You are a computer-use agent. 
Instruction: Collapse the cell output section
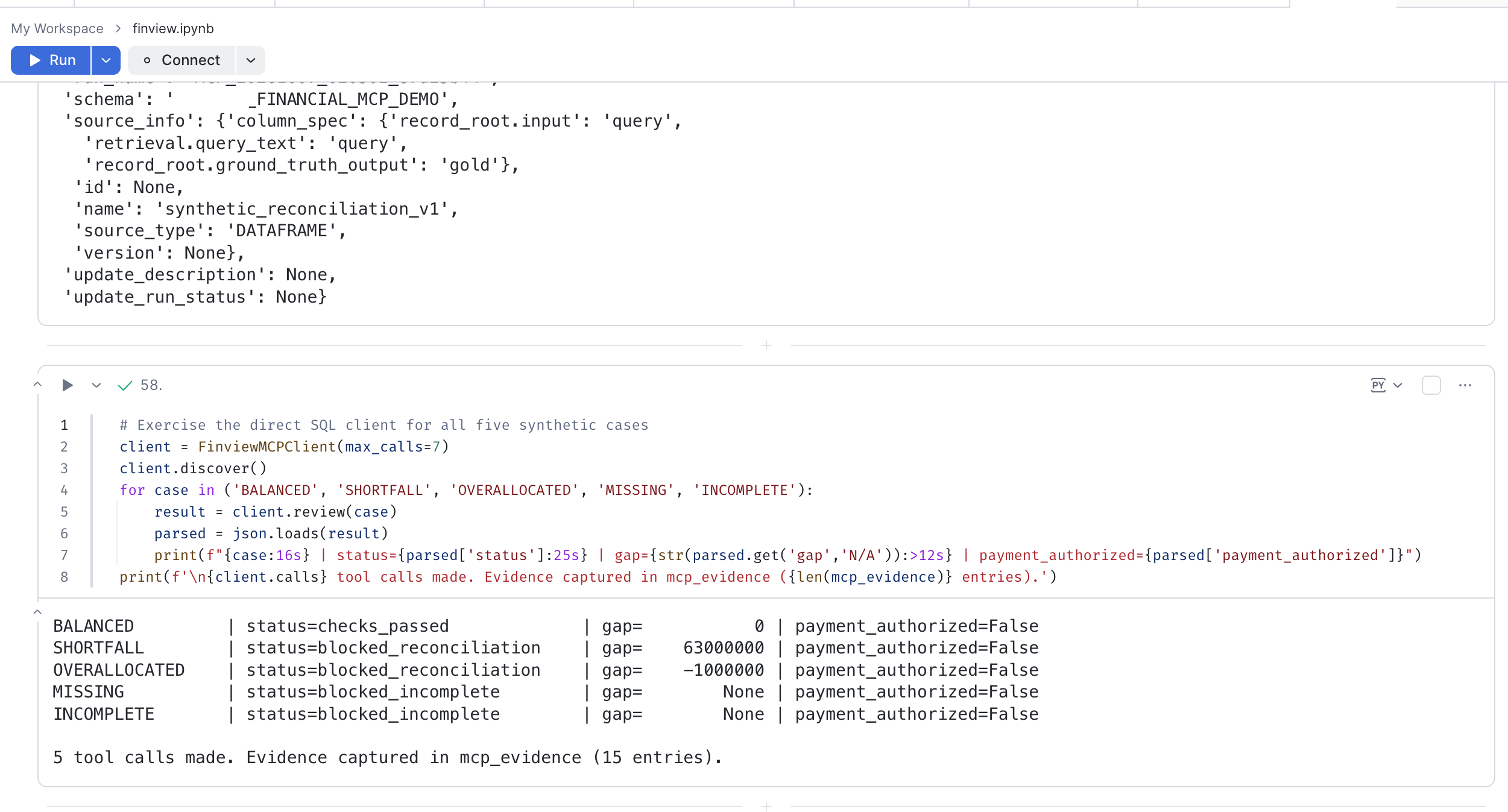(x=37, y=612)
